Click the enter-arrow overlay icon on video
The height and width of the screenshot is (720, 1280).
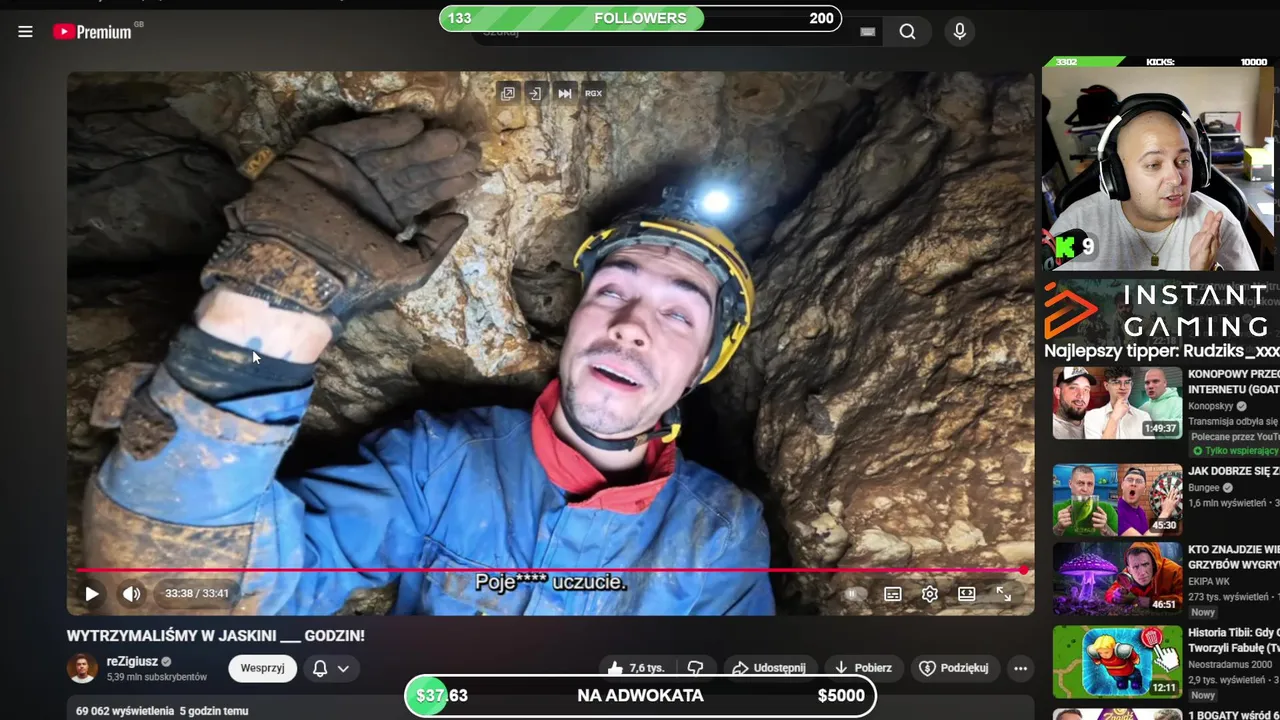point(536,93)
